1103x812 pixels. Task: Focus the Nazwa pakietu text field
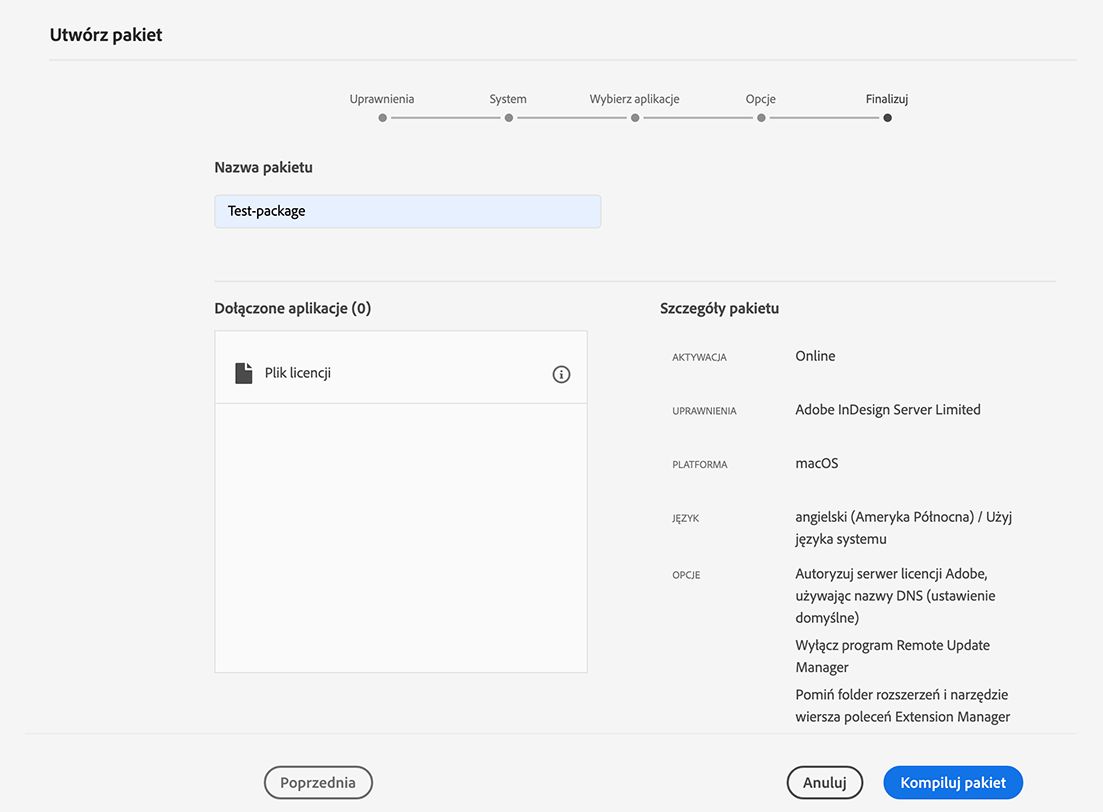[x=407, y=211]
